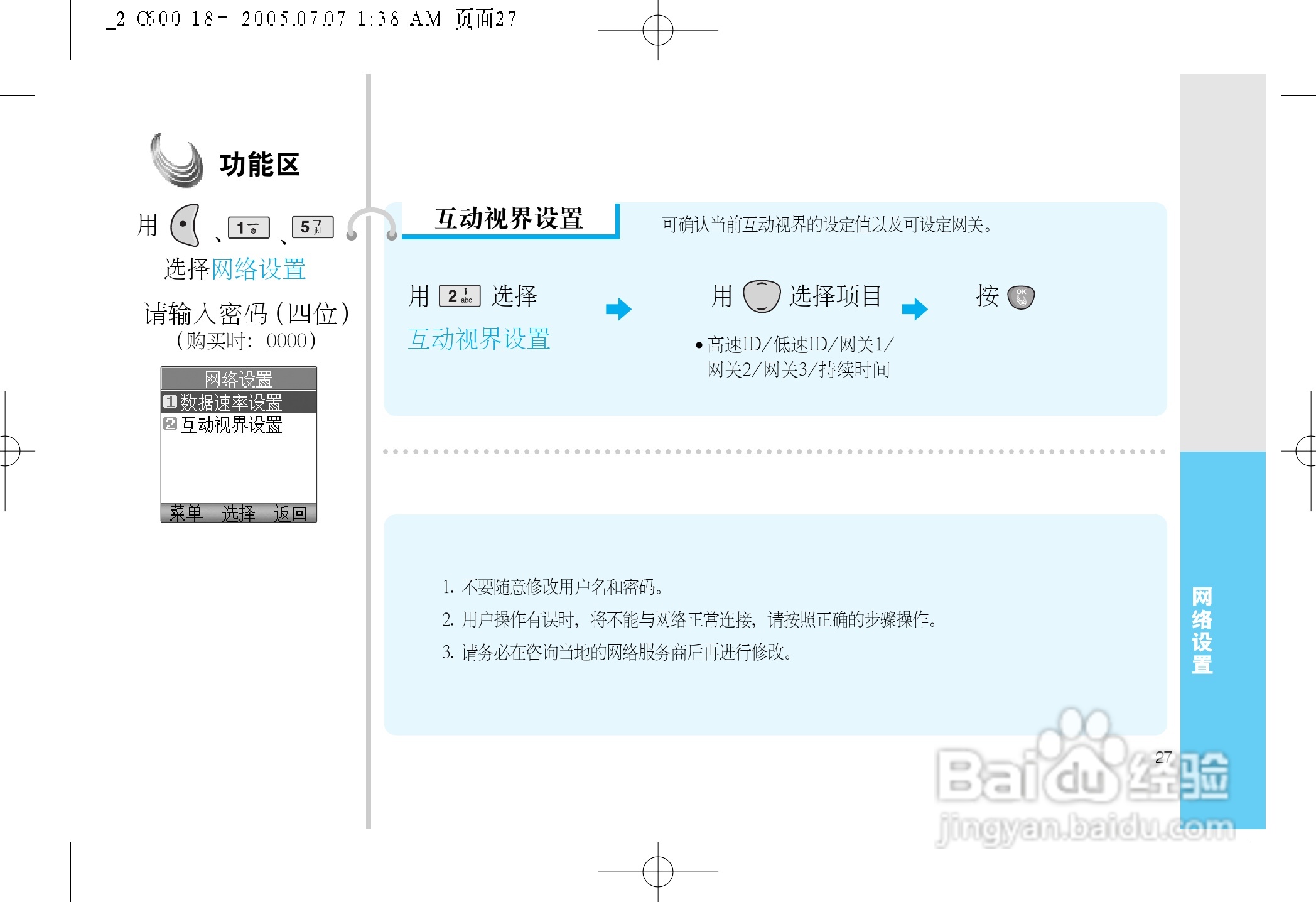Click the OK button key icon
Viewport: 1316px width, 902px height.
click(x=1021, y=296)
